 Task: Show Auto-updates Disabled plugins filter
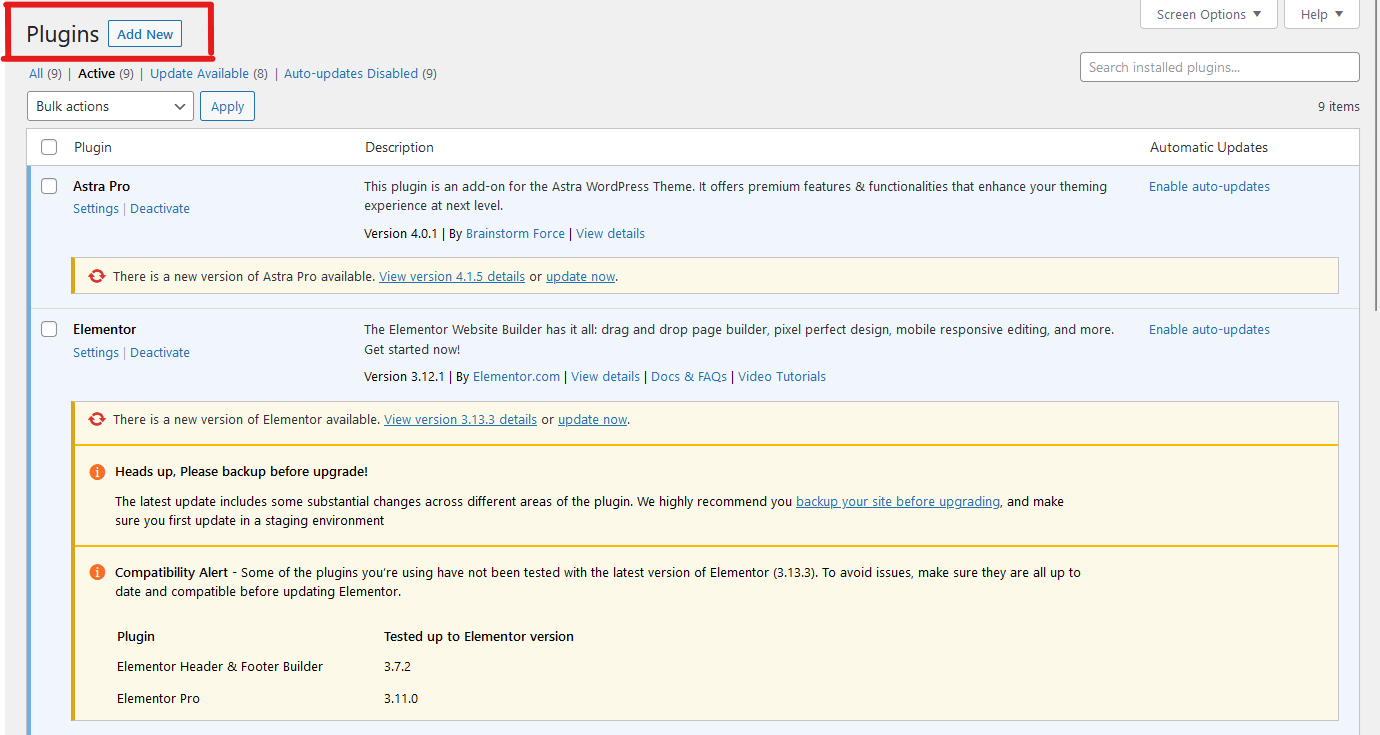click(351, 73)
